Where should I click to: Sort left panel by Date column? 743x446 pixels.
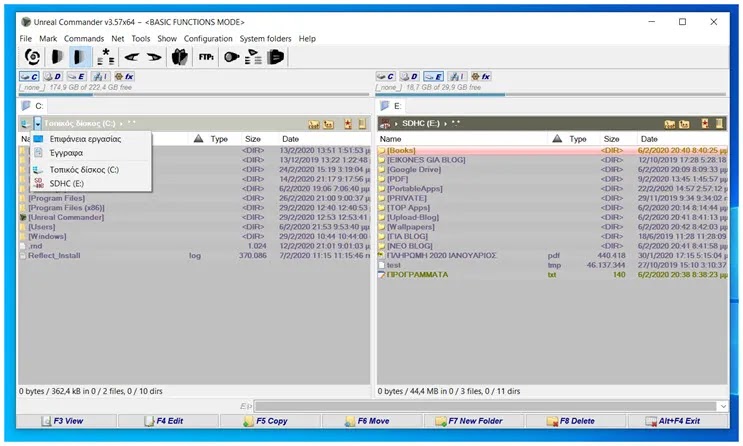(x=290, y=139)
